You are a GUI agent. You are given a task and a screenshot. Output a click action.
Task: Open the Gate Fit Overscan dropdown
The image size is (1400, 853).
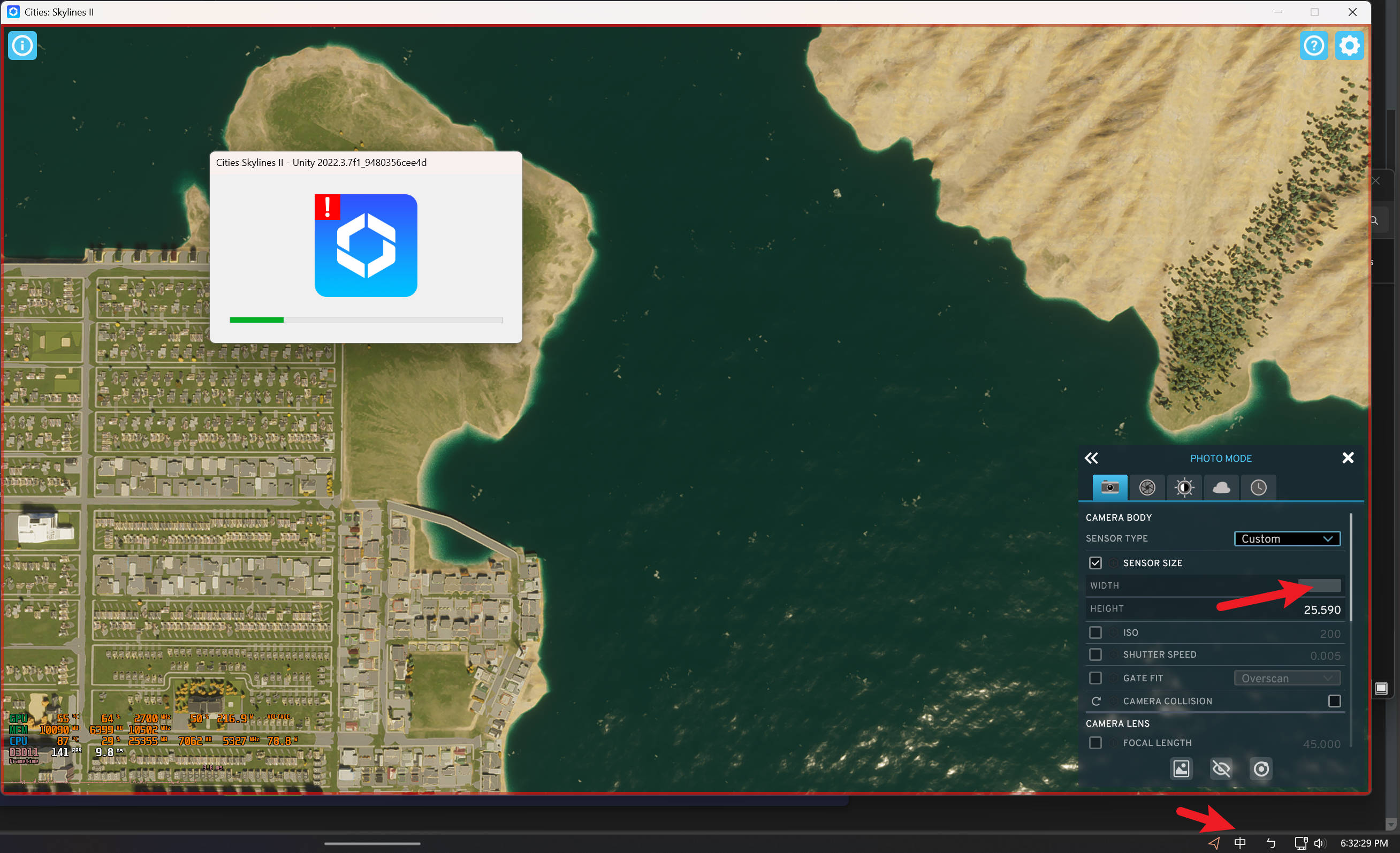pos(1287,677)
